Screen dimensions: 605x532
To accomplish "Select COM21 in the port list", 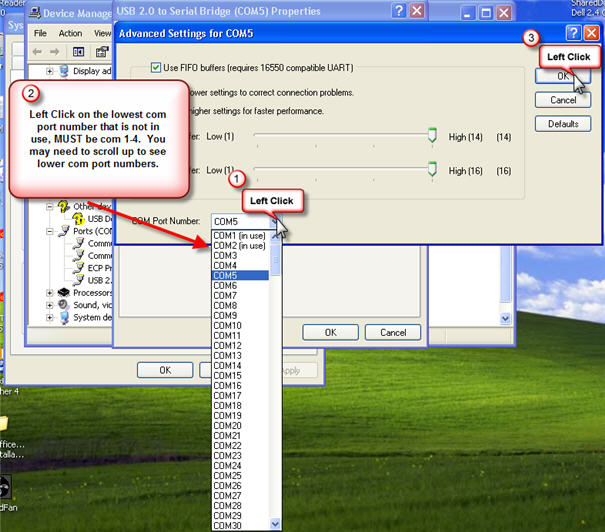I will [x=241, y=436].
